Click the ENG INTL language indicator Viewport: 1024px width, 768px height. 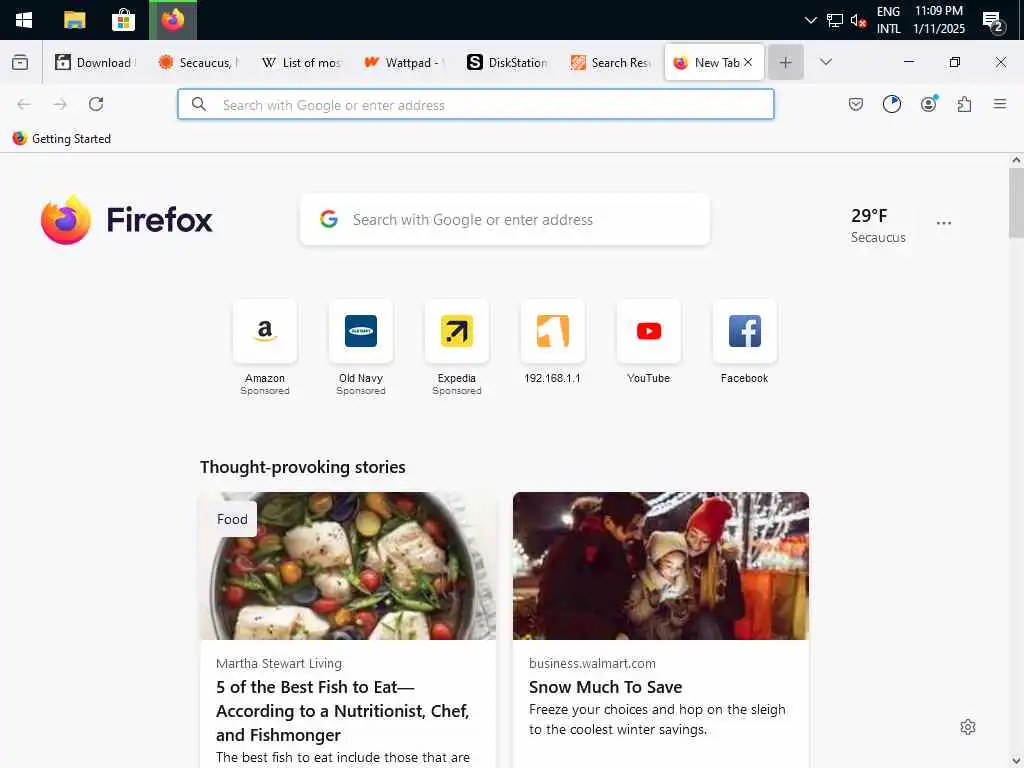coord(888,20)
